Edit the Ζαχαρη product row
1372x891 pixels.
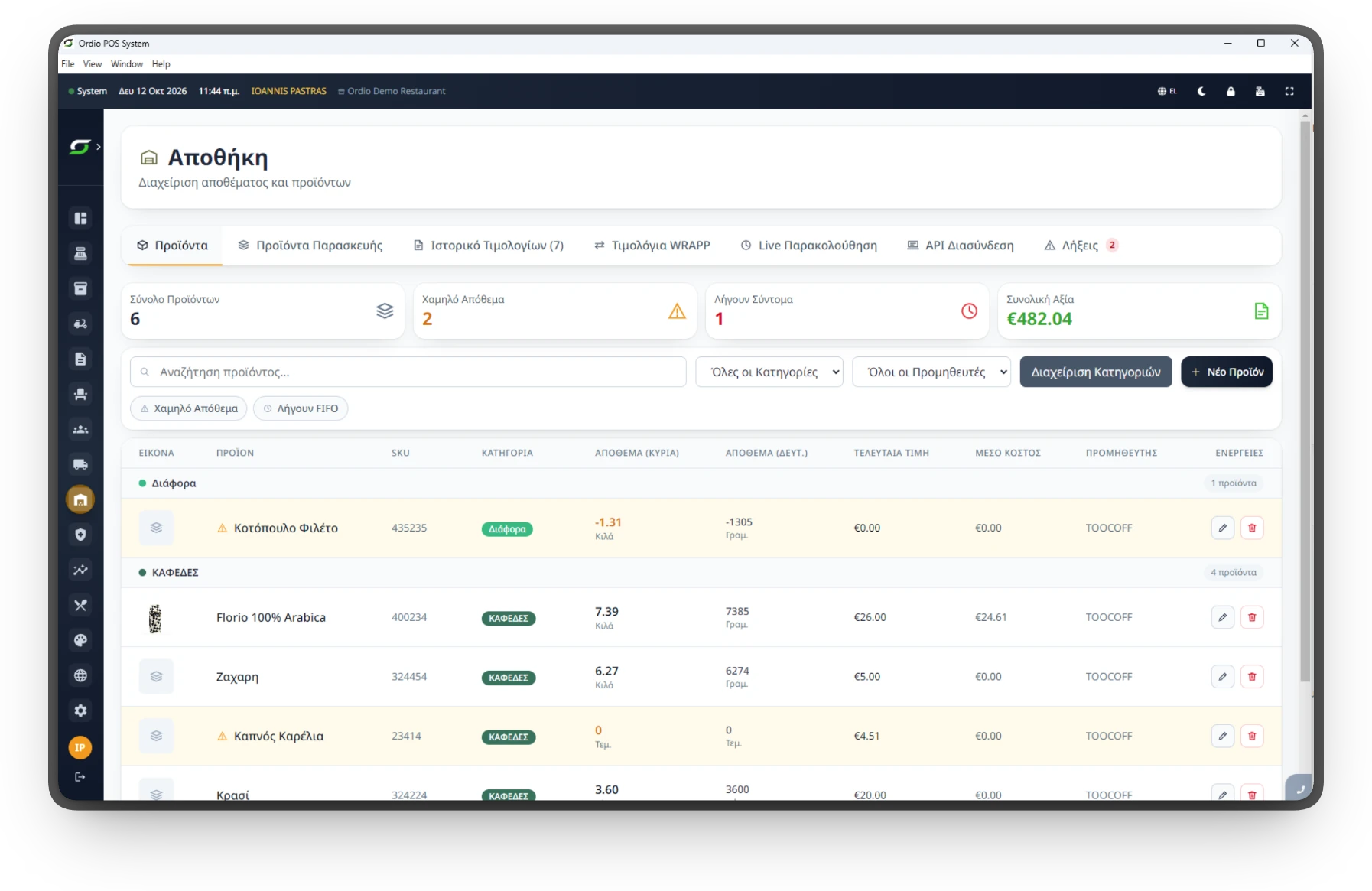click(1222, 677)
